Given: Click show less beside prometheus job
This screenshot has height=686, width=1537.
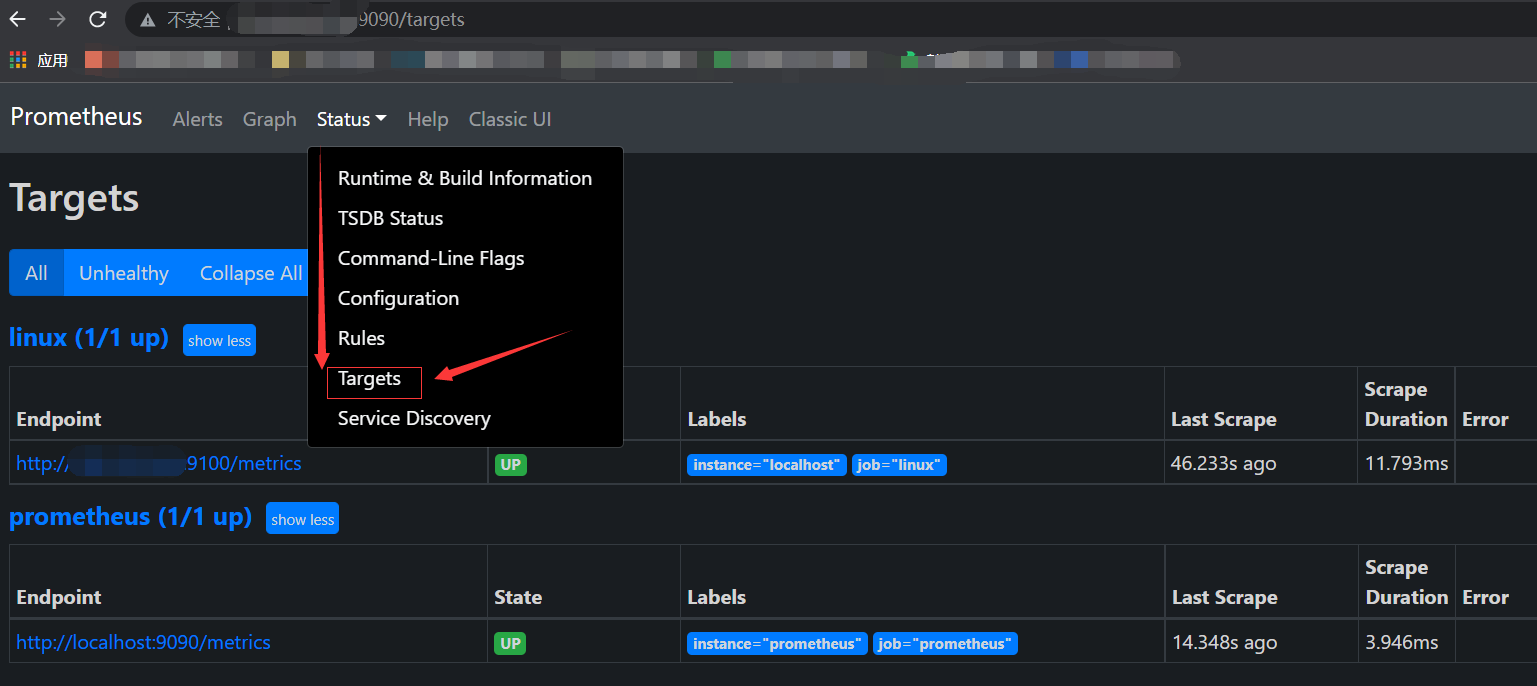Looking at the screenshot, I should tap(302, 519).
